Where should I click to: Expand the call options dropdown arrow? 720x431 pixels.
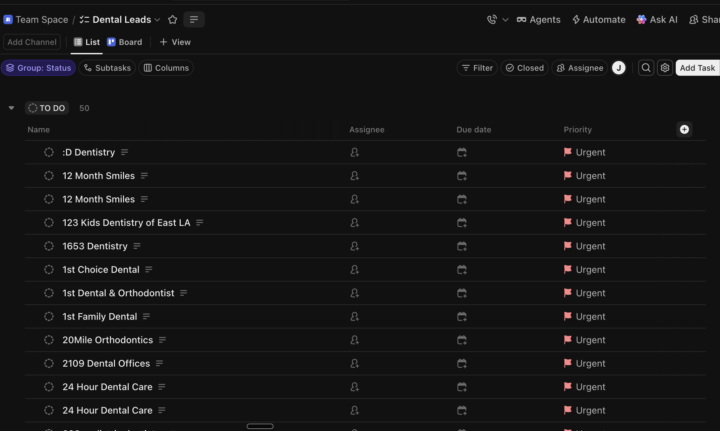point(505,20)
